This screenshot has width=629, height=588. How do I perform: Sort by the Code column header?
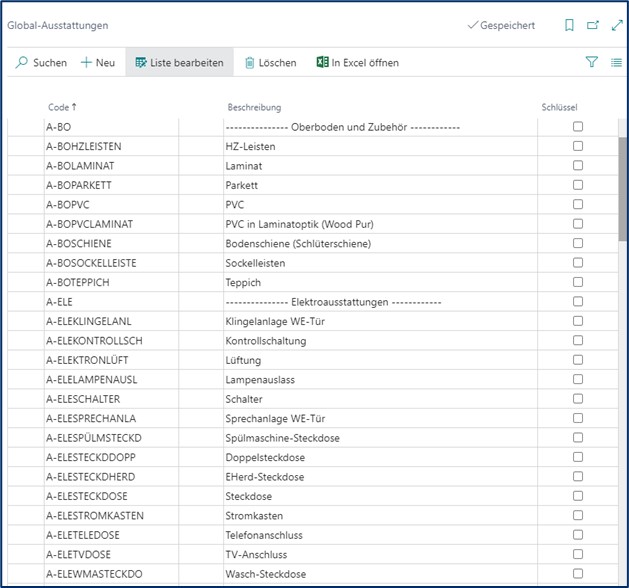[x=62, y=107]
